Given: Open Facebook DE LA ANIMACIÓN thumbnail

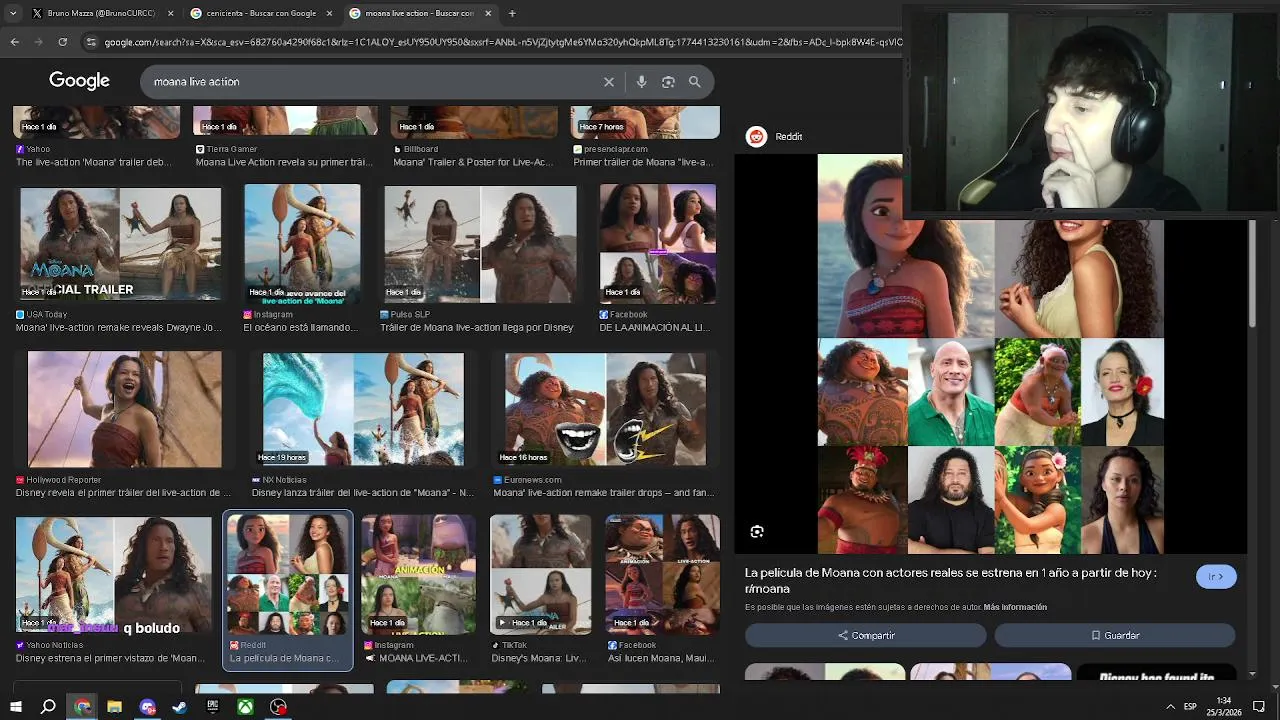Looking at the screenshot, I should [658, 244].
